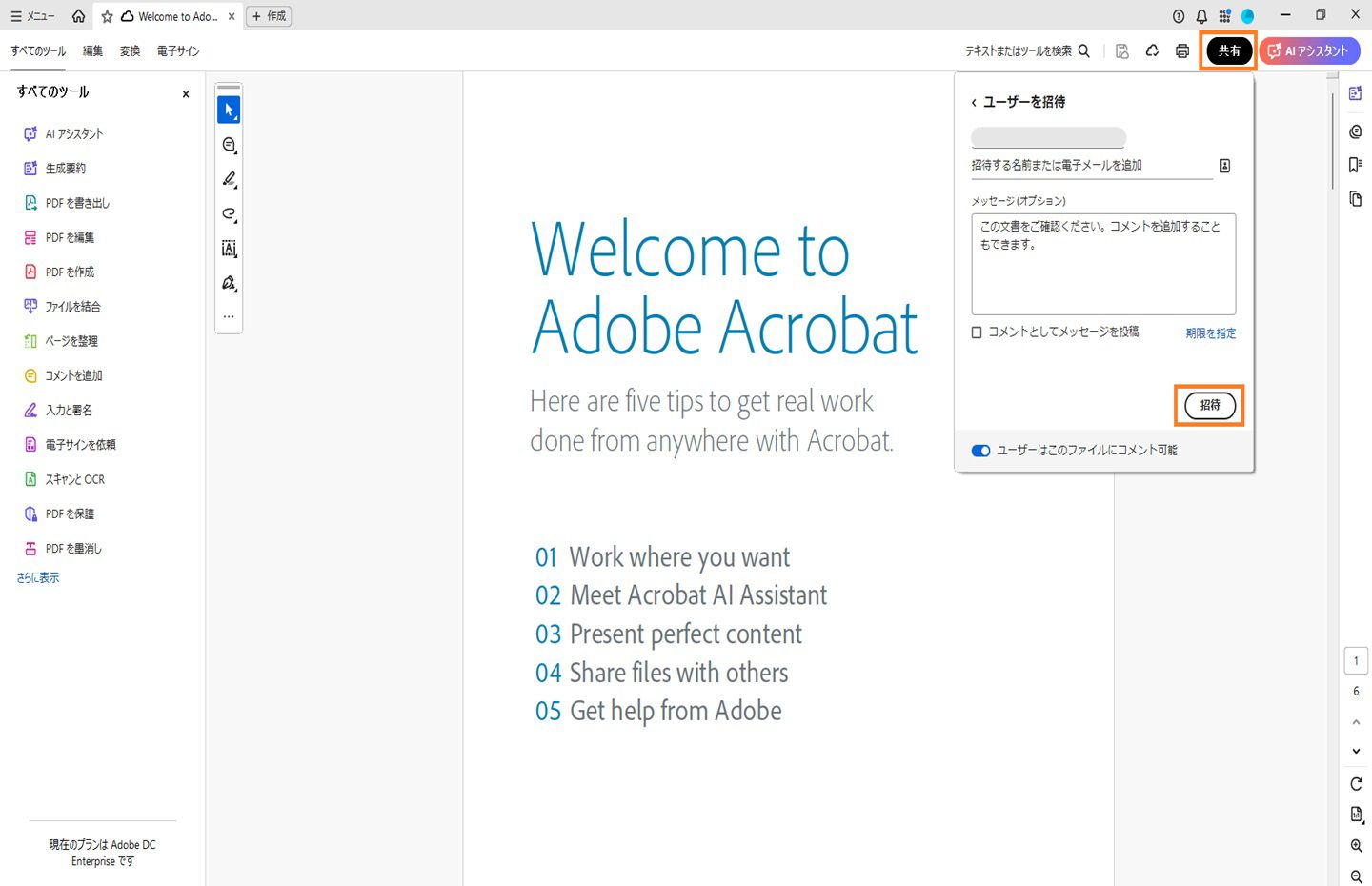Click the 共有 button
This screenshot has width=1372, height=886.
[1229, 50]
